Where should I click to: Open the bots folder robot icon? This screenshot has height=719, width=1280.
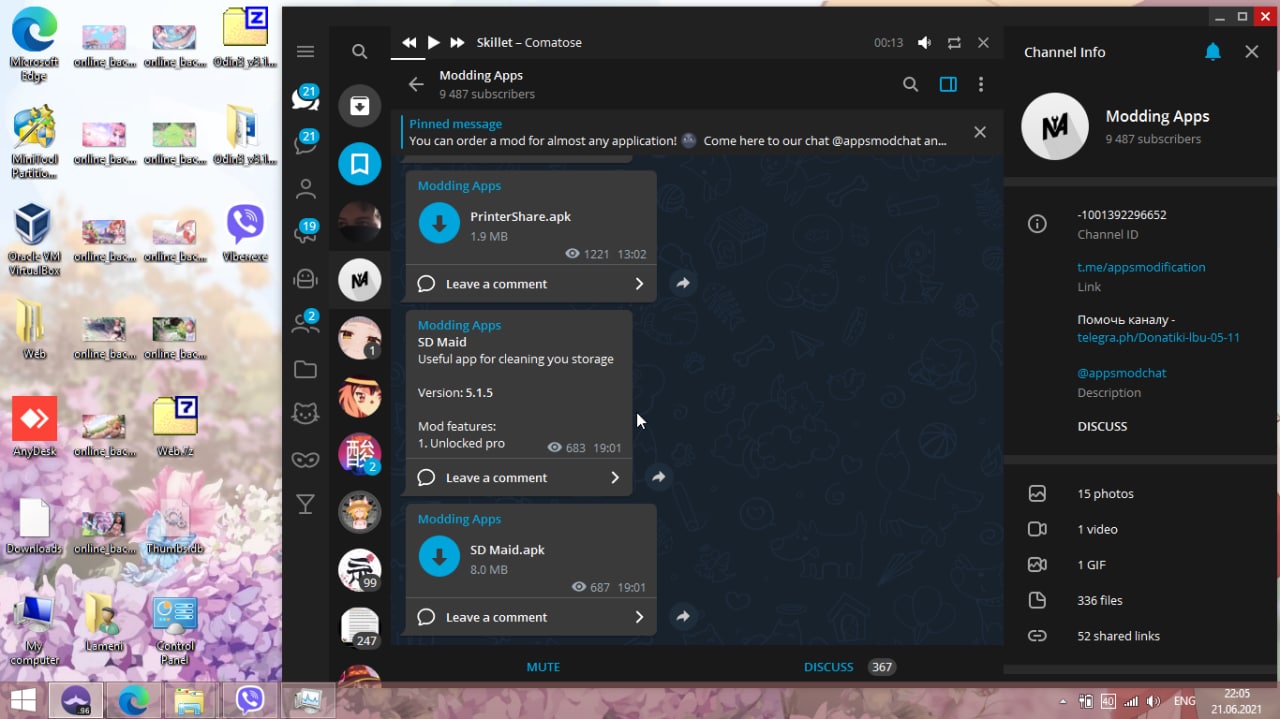pyautogui.click(x=306, y=279)
